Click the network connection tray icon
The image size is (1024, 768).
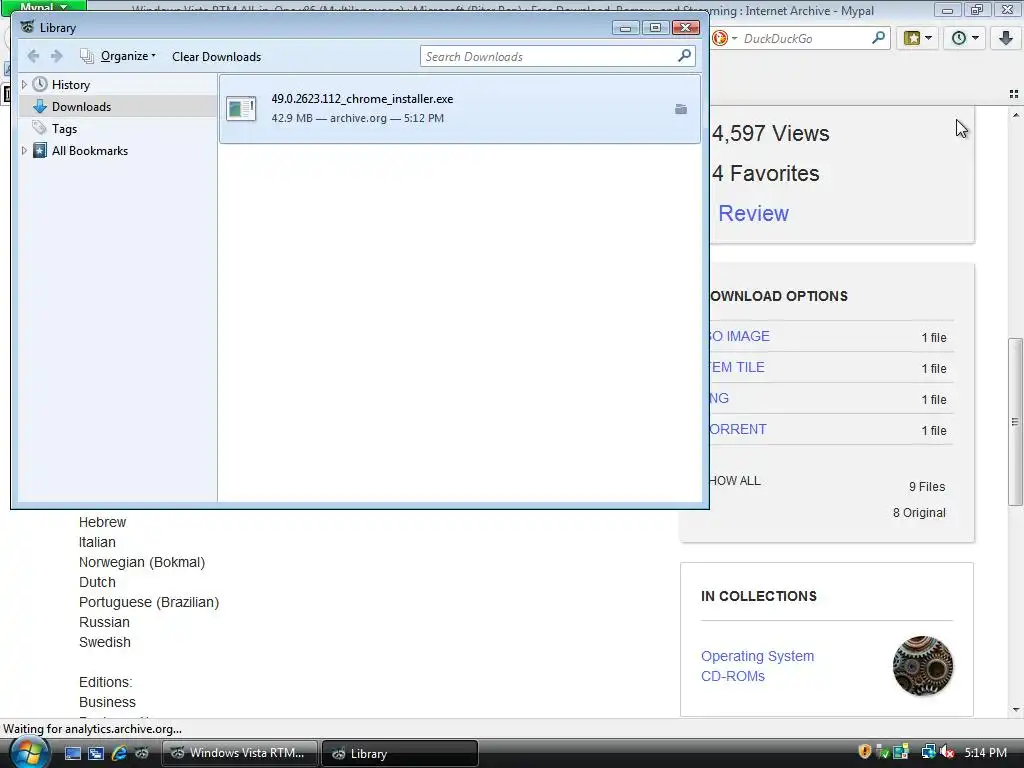click(x=928, y=752)
